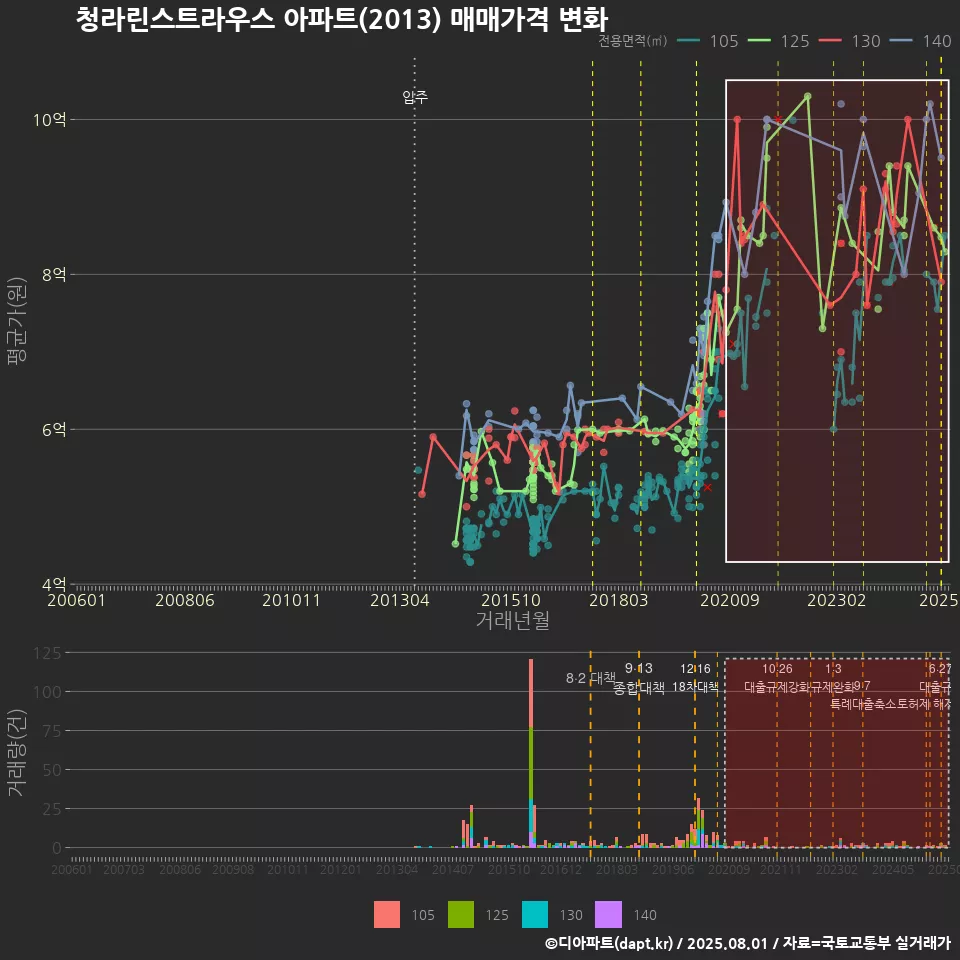The image size is (960, 960).
Task: Click the tallest trading volume bar
Action: (x=531, y=753)
